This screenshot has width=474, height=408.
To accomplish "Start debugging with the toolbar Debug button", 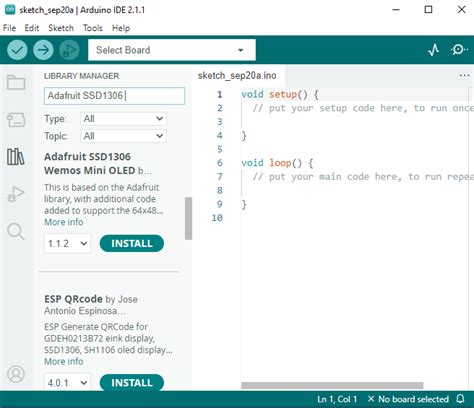I will [x=69, y=50].
